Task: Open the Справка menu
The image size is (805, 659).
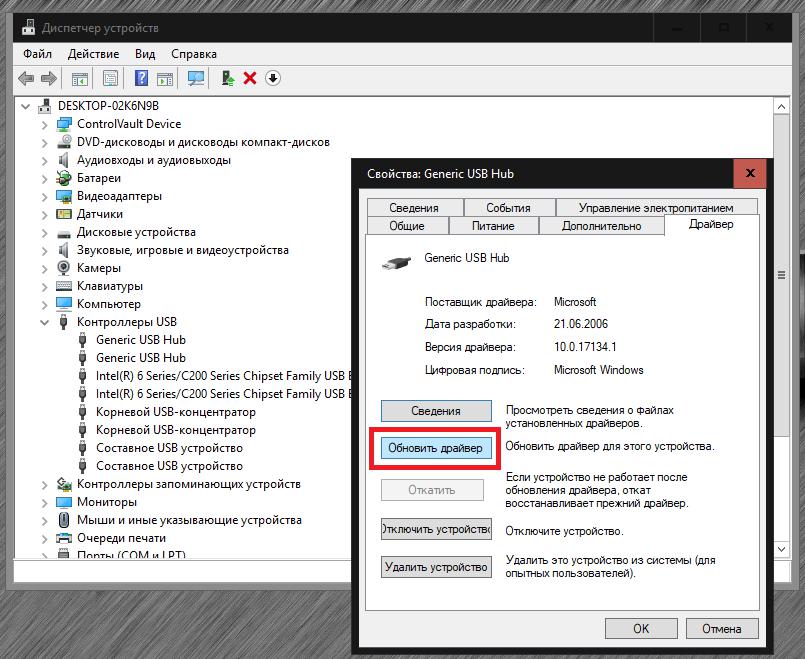Action: tap(194, 54)
